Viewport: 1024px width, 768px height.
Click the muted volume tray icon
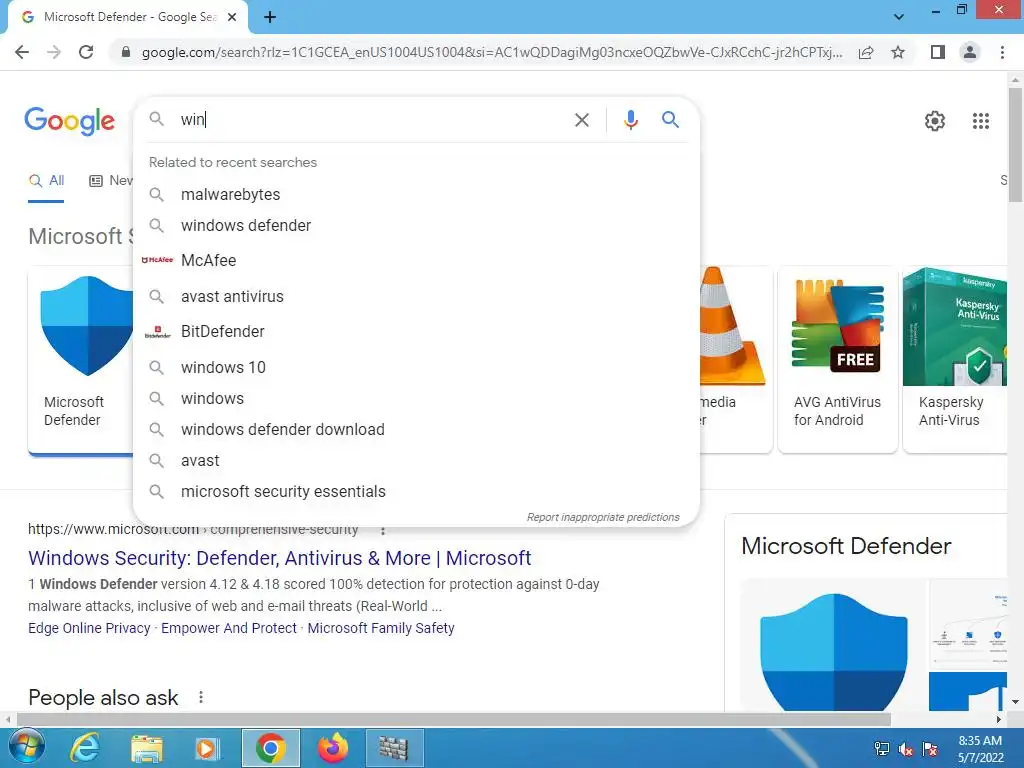point(906,749)
